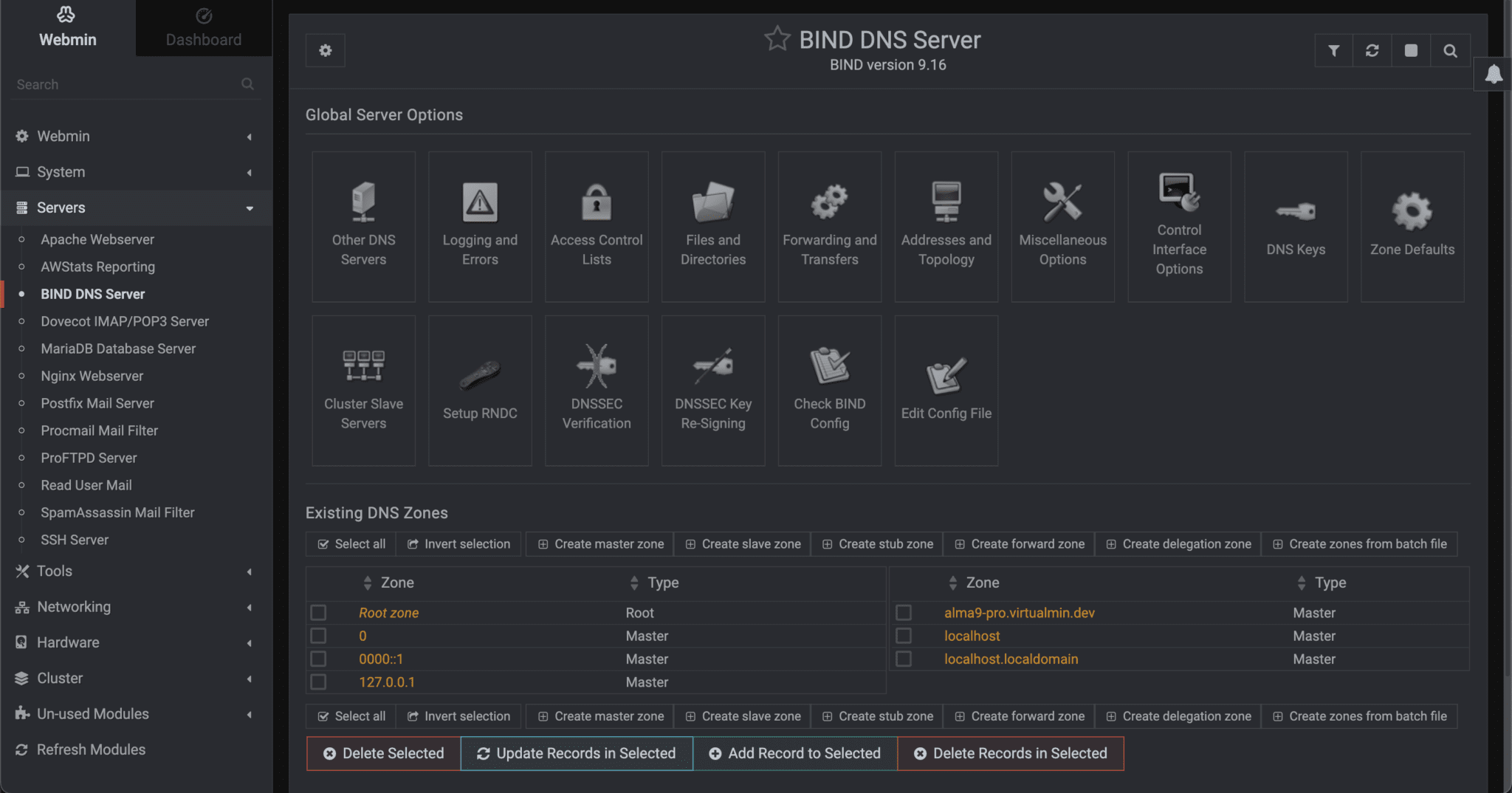
Task: Open localhost.localdomain zone link
Action: pyautogui.click(x=1011, y=659)
